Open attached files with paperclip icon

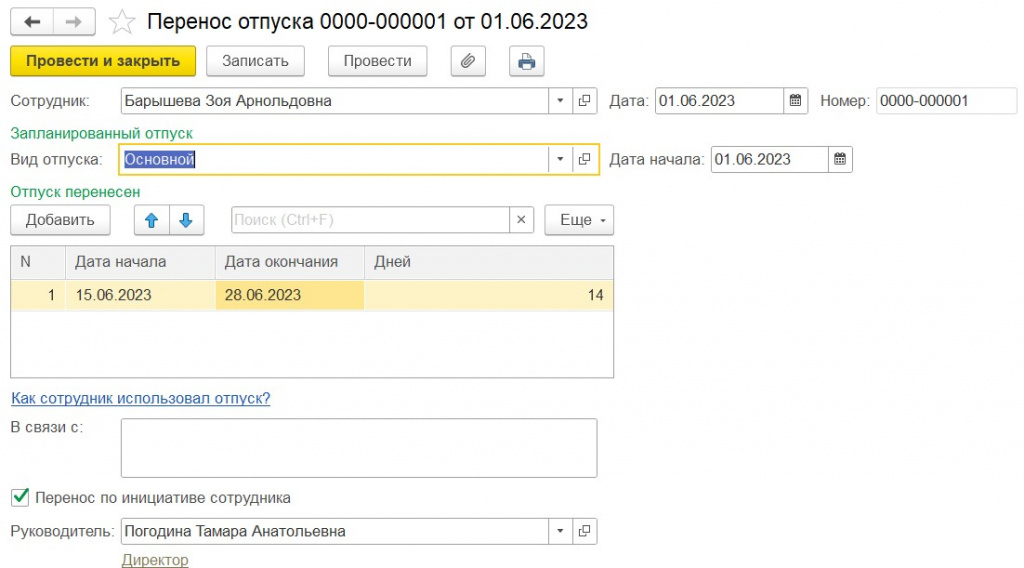coord(468,61)
